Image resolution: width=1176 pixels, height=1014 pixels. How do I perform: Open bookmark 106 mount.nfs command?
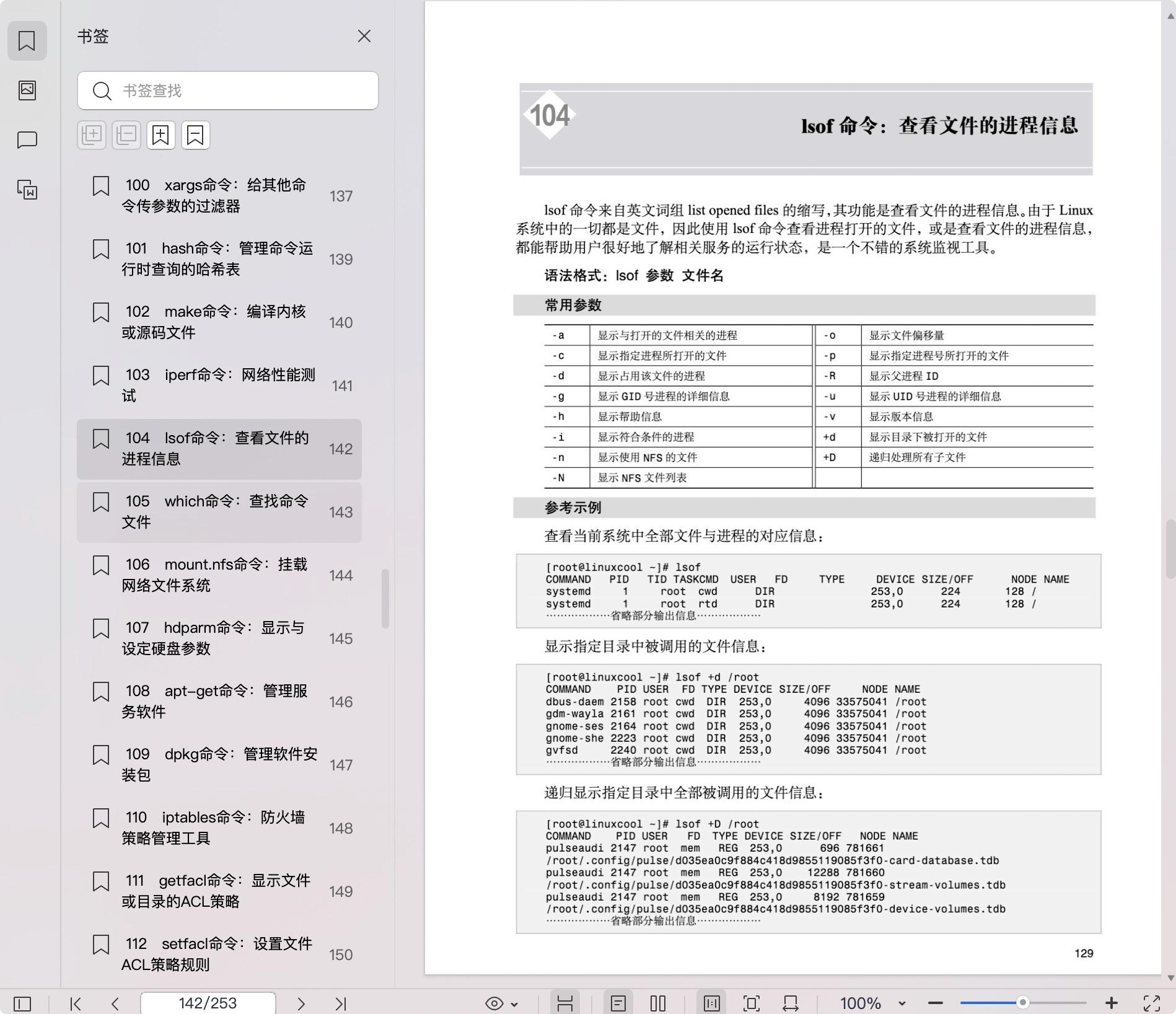(x=219, y=575)
